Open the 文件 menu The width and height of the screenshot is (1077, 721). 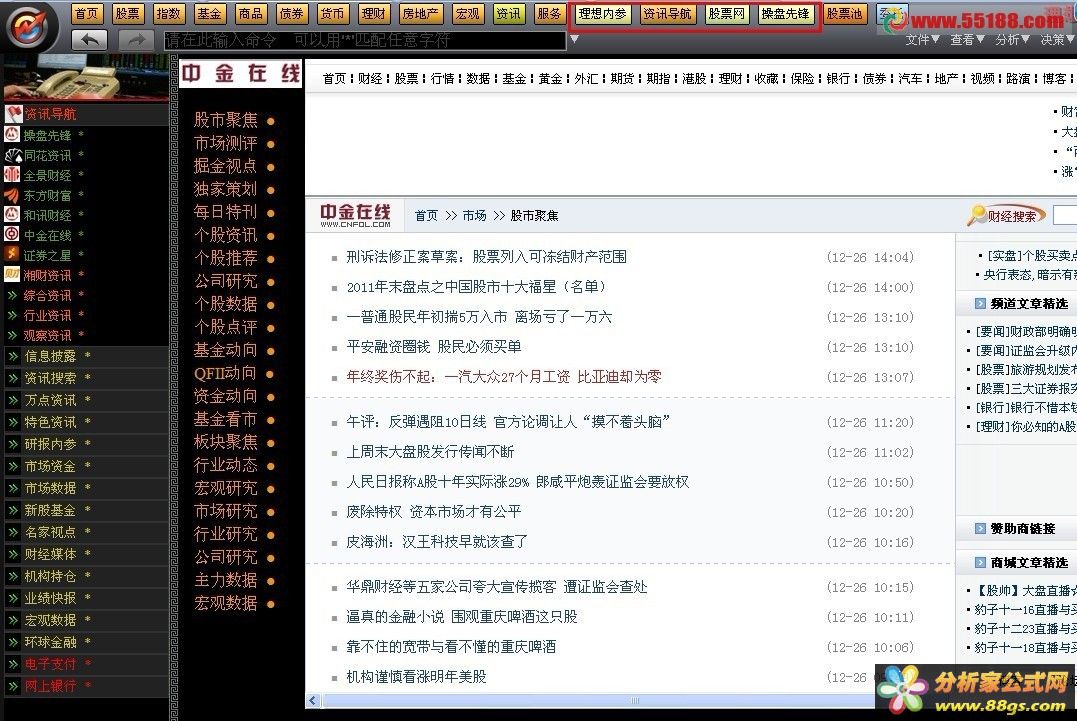coord(922,40)
